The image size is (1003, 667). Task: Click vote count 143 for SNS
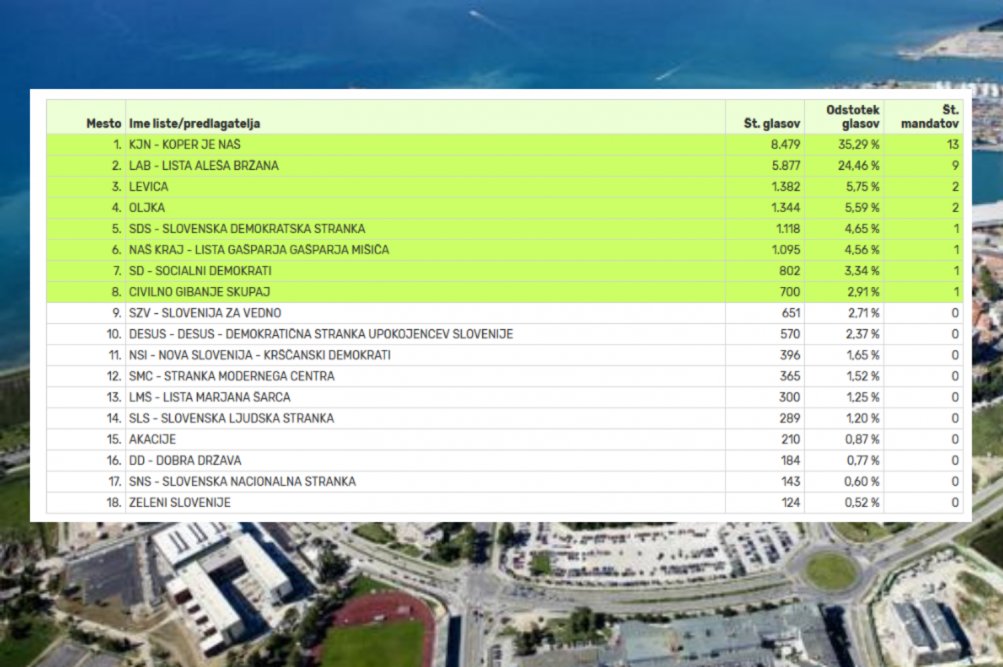791,482
